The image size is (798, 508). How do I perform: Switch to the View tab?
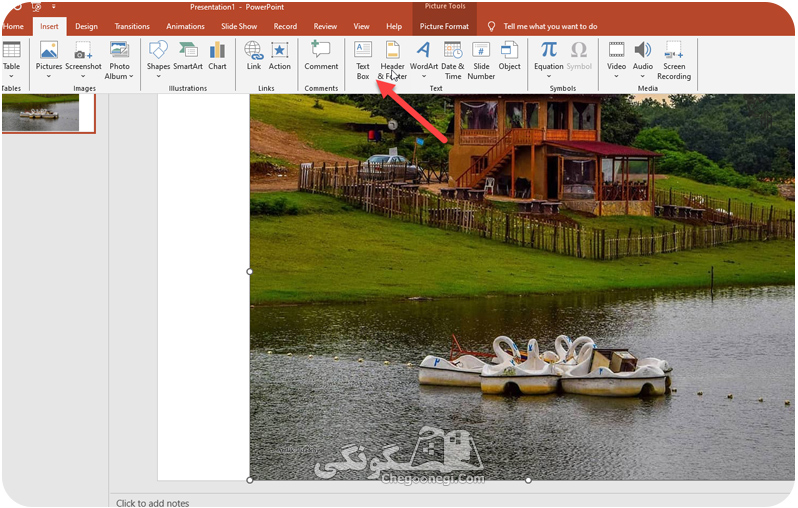click(361, 26)
